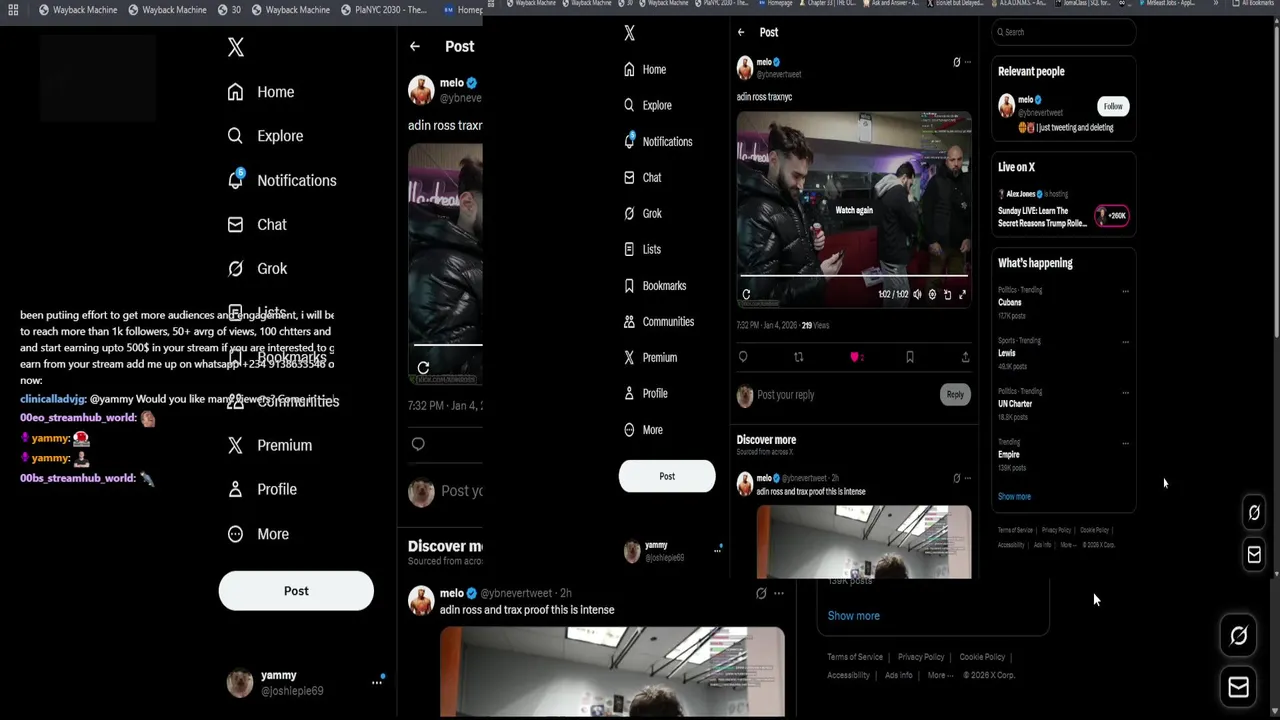Go back using the arrow in the smaller window
The height and width of the screenshot is (720, 1280).
[x=741, y=32]
